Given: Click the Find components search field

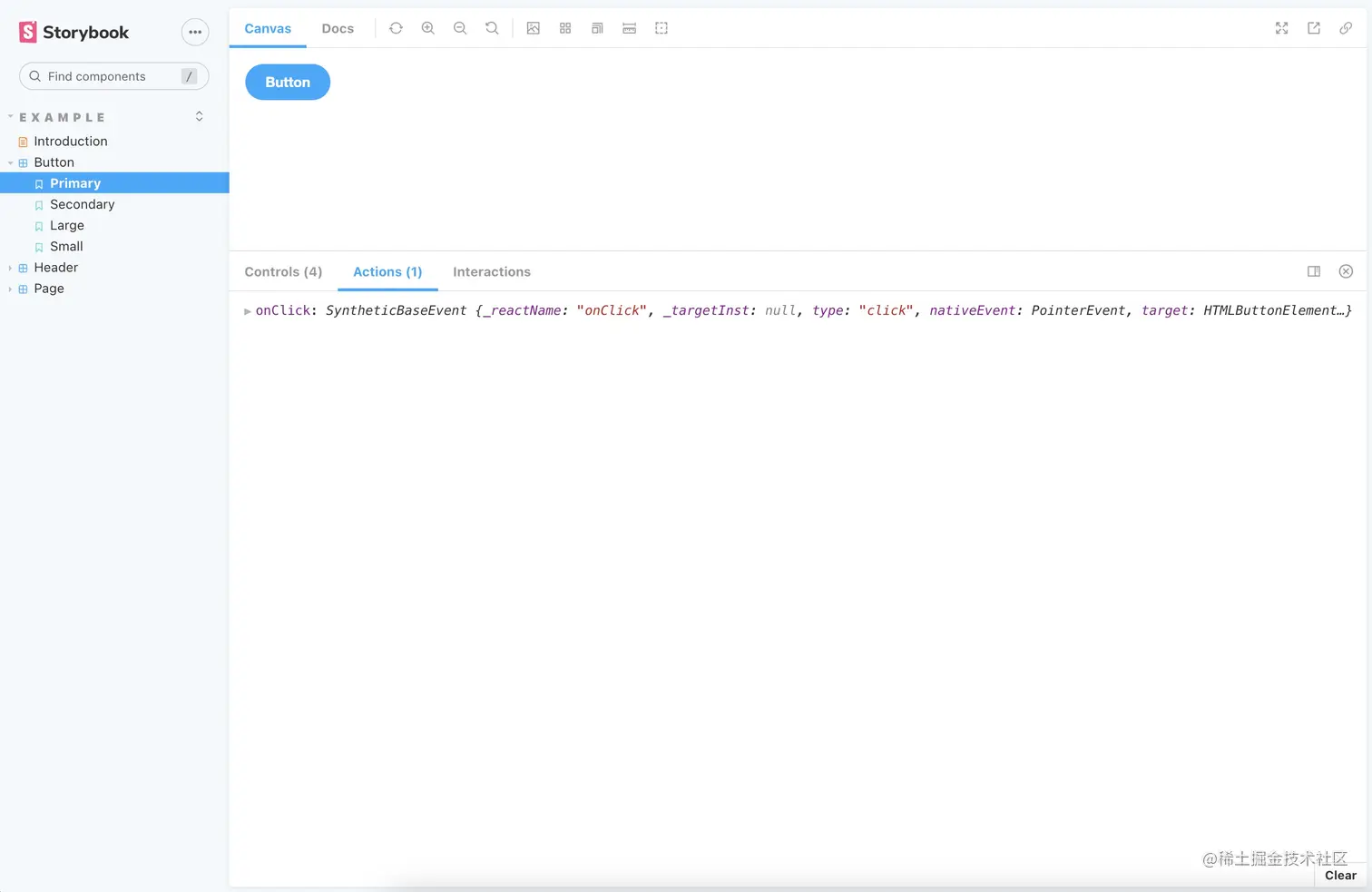Looking at the screenshot, I should (x=113, y=76).
